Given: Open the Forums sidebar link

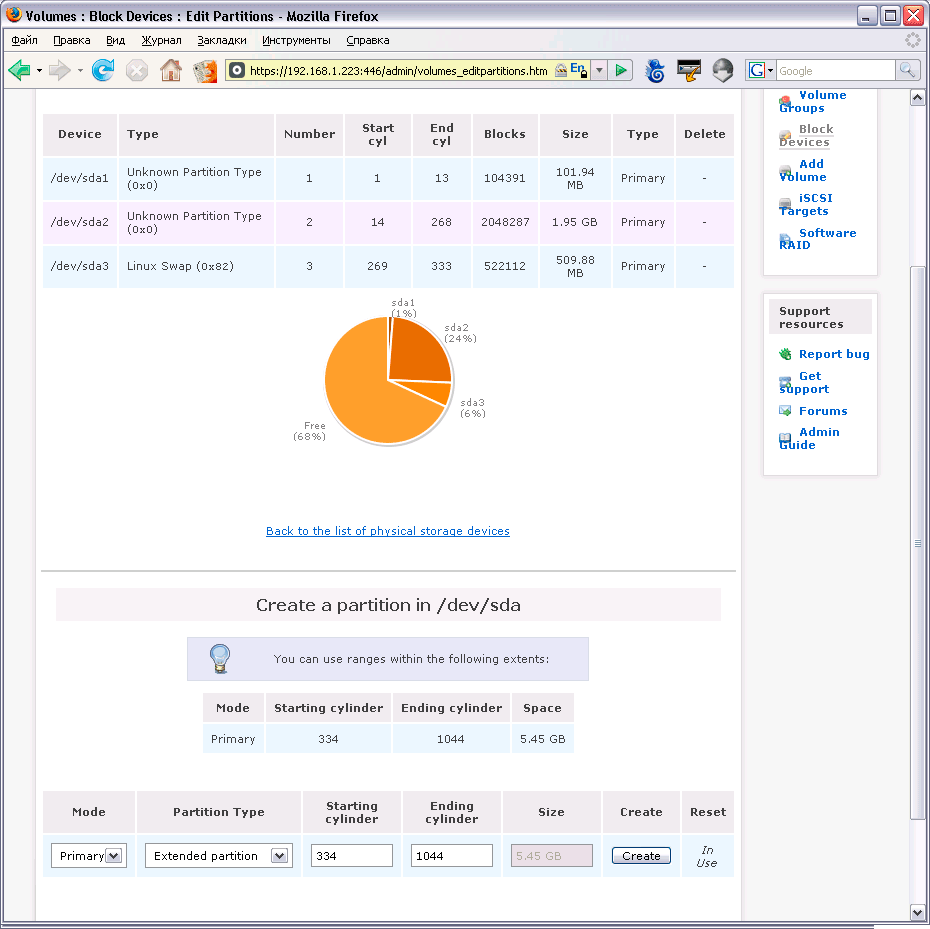Looking at the screenshot, I should [x=822, y=411].
